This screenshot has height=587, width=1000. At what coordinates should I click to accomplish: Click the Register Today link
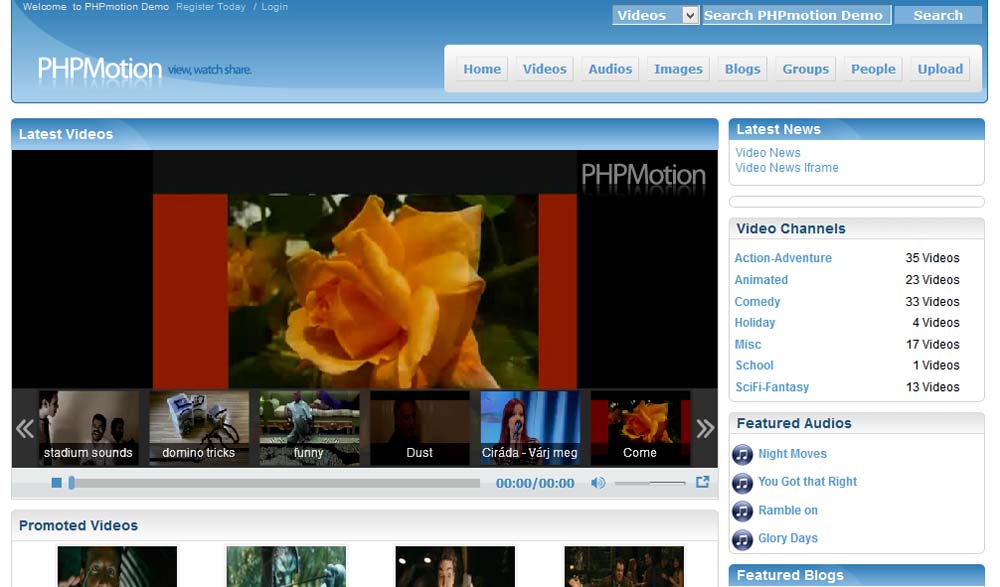pyautogui.click(x=210, y=7)
